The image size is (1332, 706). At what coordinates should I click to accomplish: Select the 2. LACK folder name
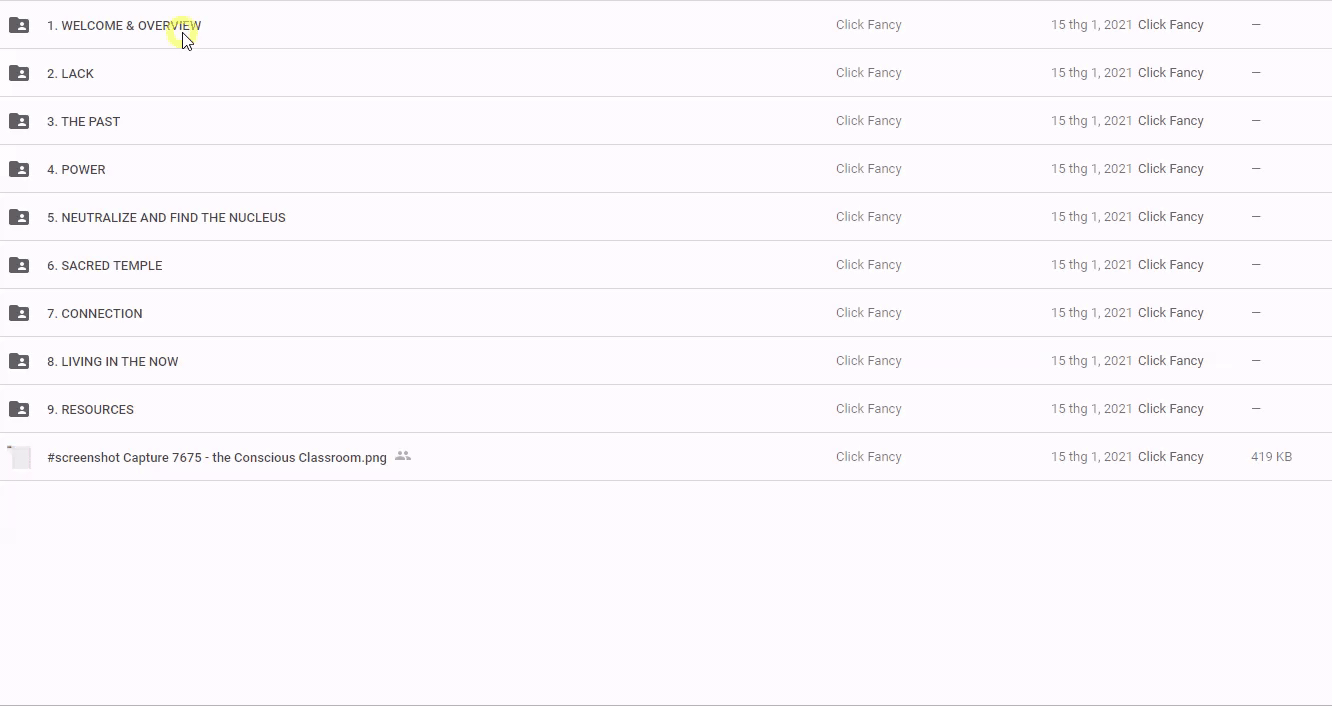pyautogui.click(x=70, y=74)
